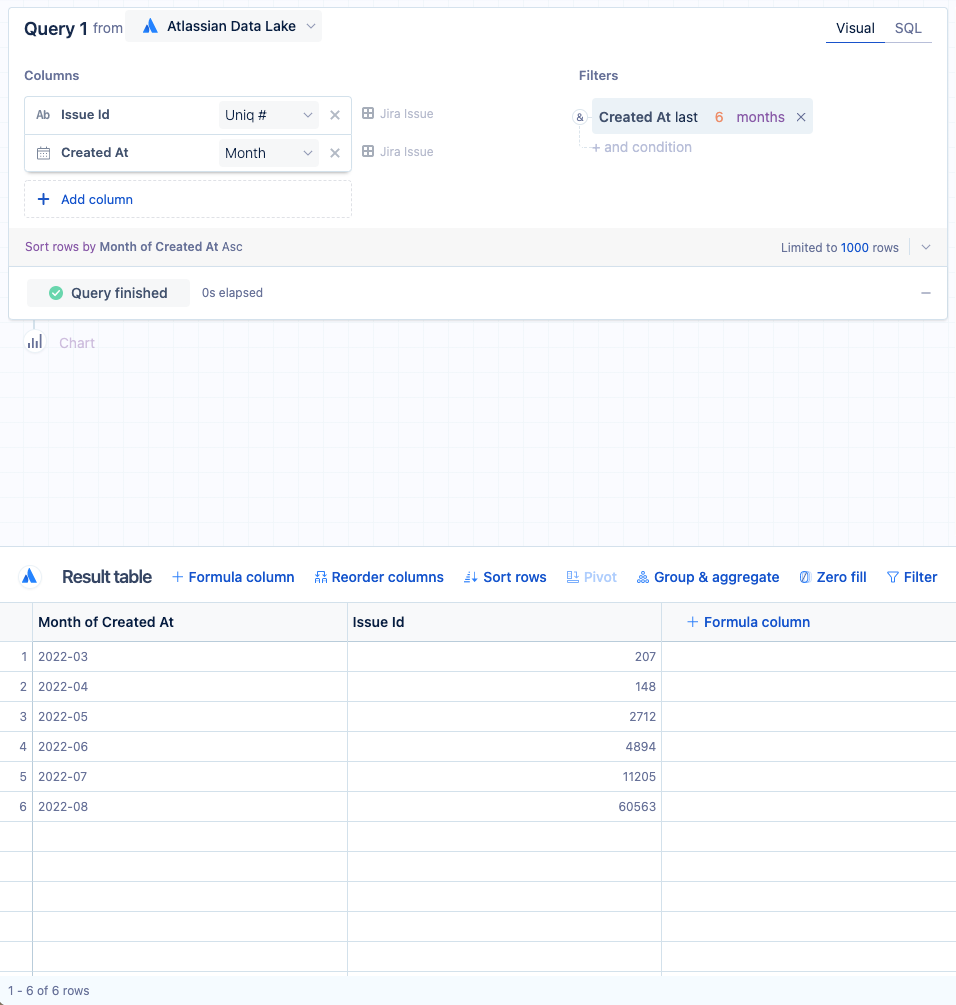Select the cell with value 2712

tap(504, 717)
